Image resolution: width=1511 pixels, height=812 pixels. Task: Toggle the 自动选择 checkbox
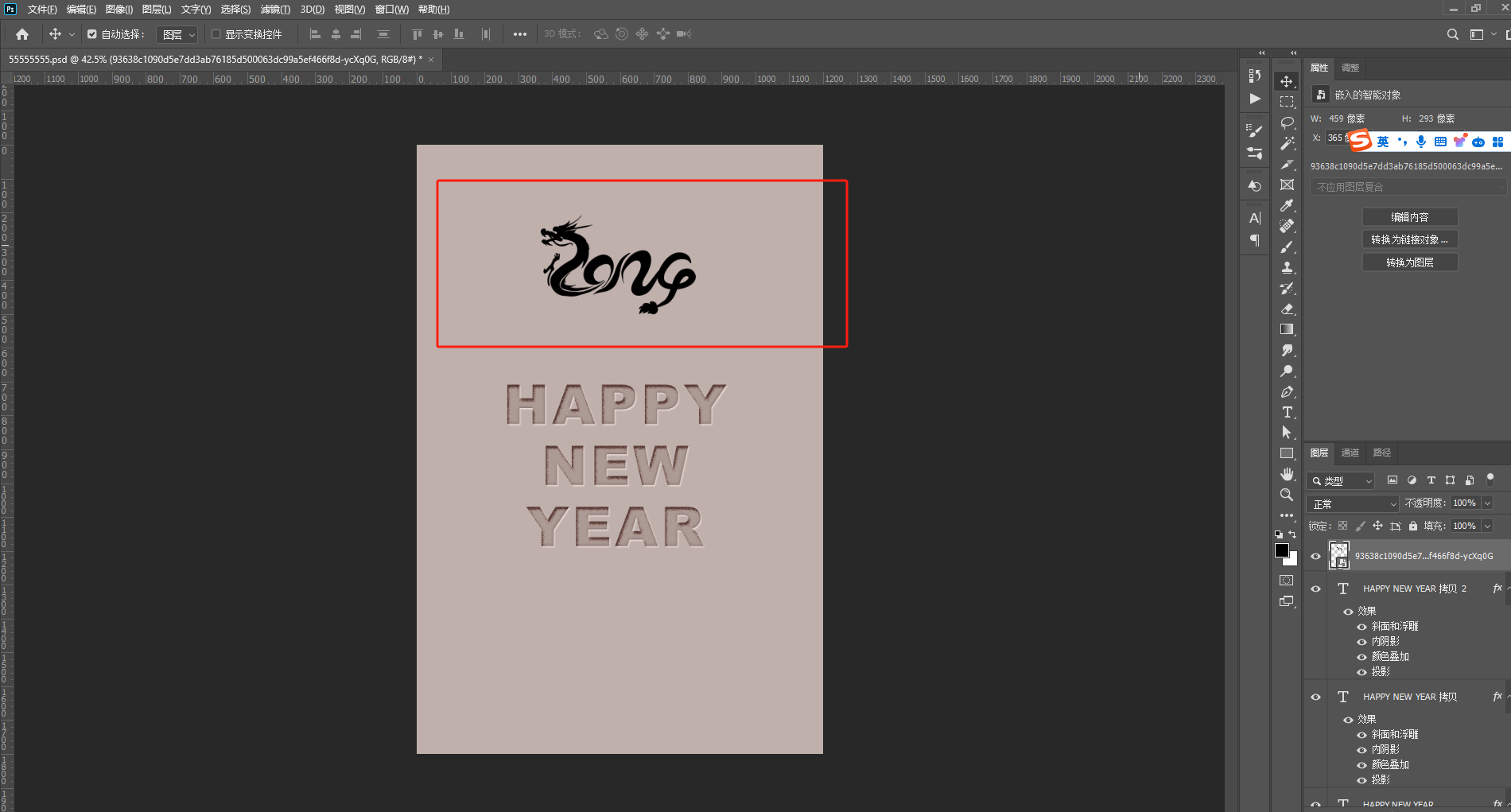(92, 34)
